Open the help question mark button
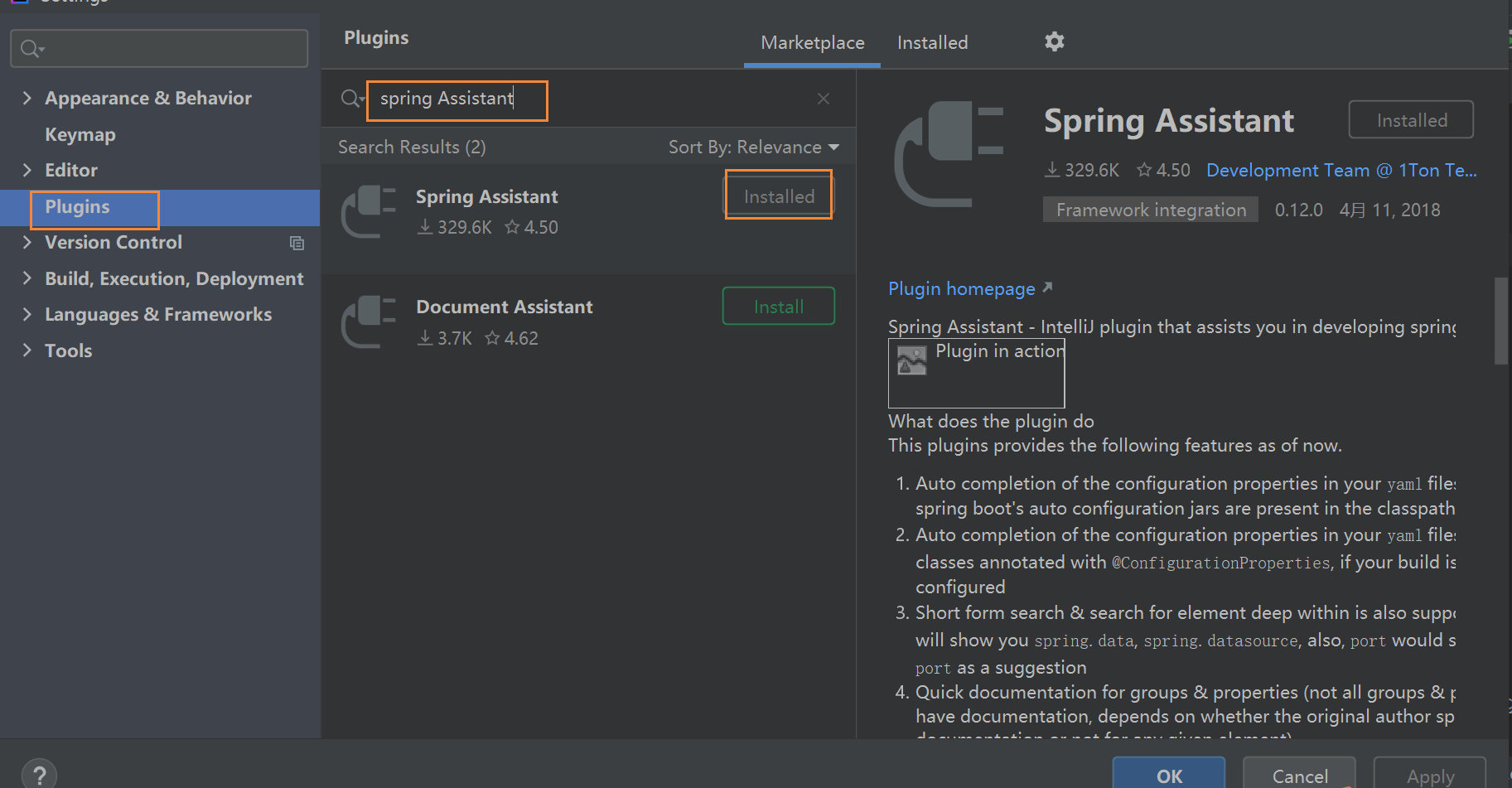The image size is (1512, 788). (x=39, y=775)
